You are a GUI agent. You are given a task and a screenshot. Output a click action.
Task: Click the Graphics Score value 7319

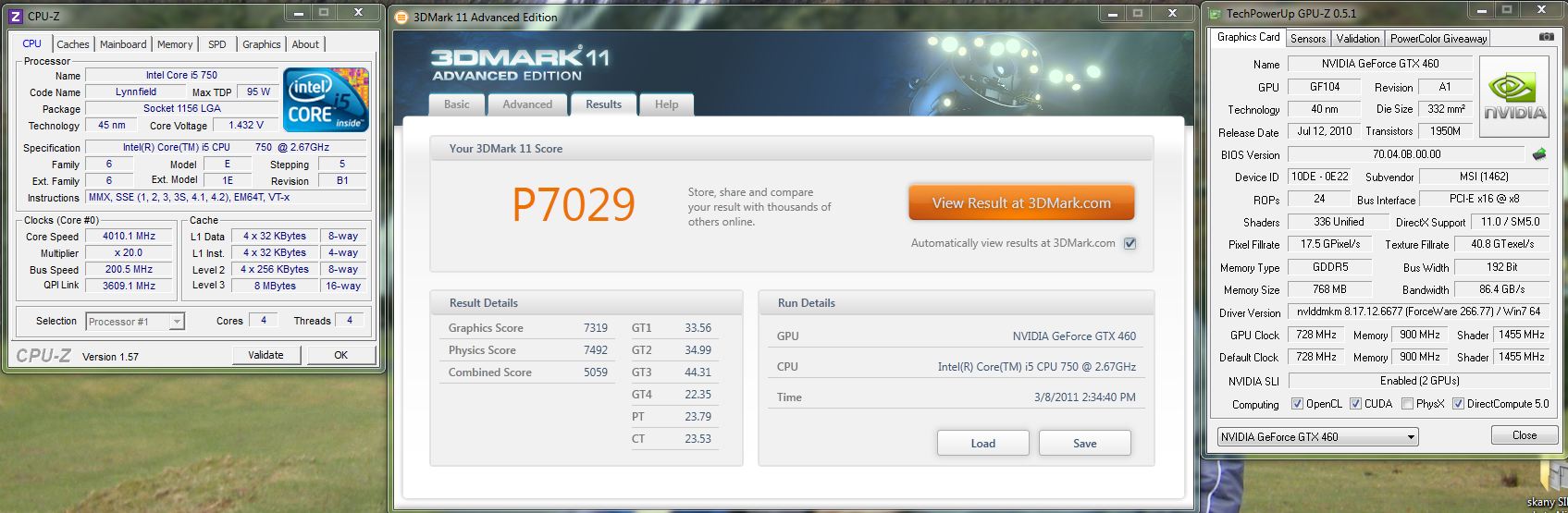pyautogui.click(x=596, y=328)
